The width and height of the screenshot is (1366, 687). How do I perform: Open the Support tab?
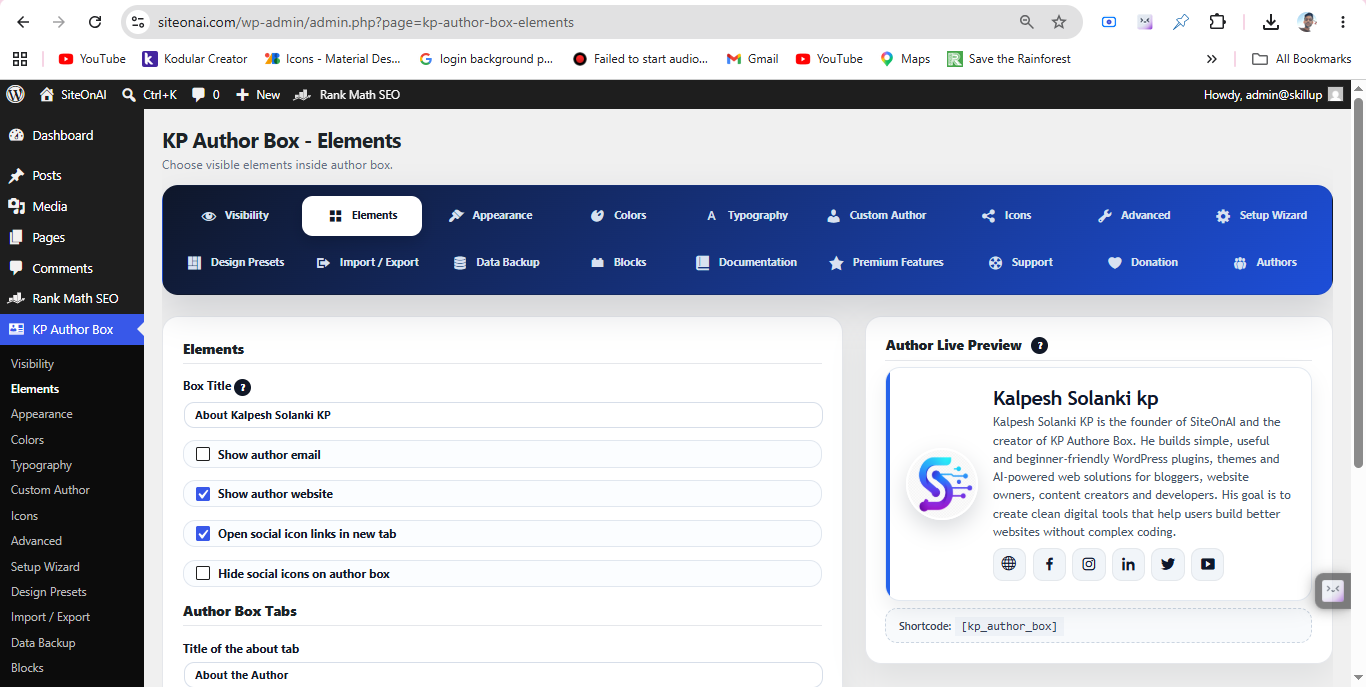[x=1020, y=262]
